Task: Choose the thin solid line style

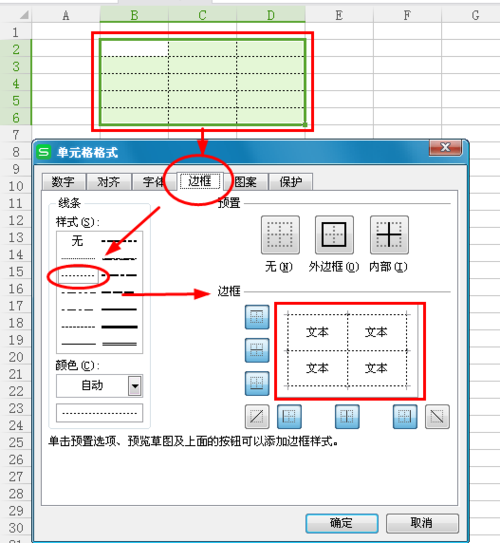Action: [78, 344]
